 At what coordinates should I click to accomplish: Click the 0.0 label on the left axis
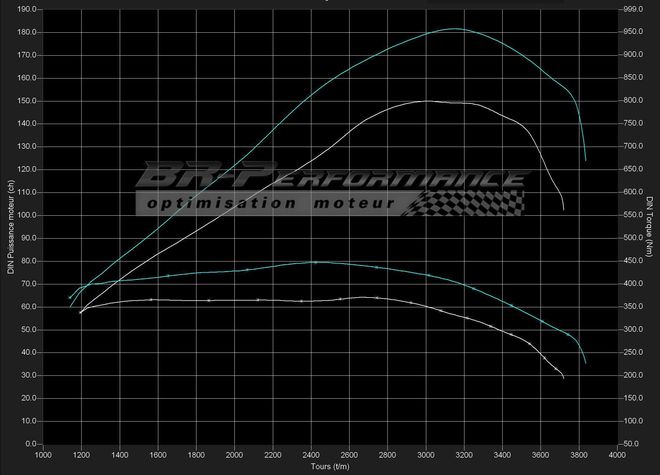pos(30,444)
